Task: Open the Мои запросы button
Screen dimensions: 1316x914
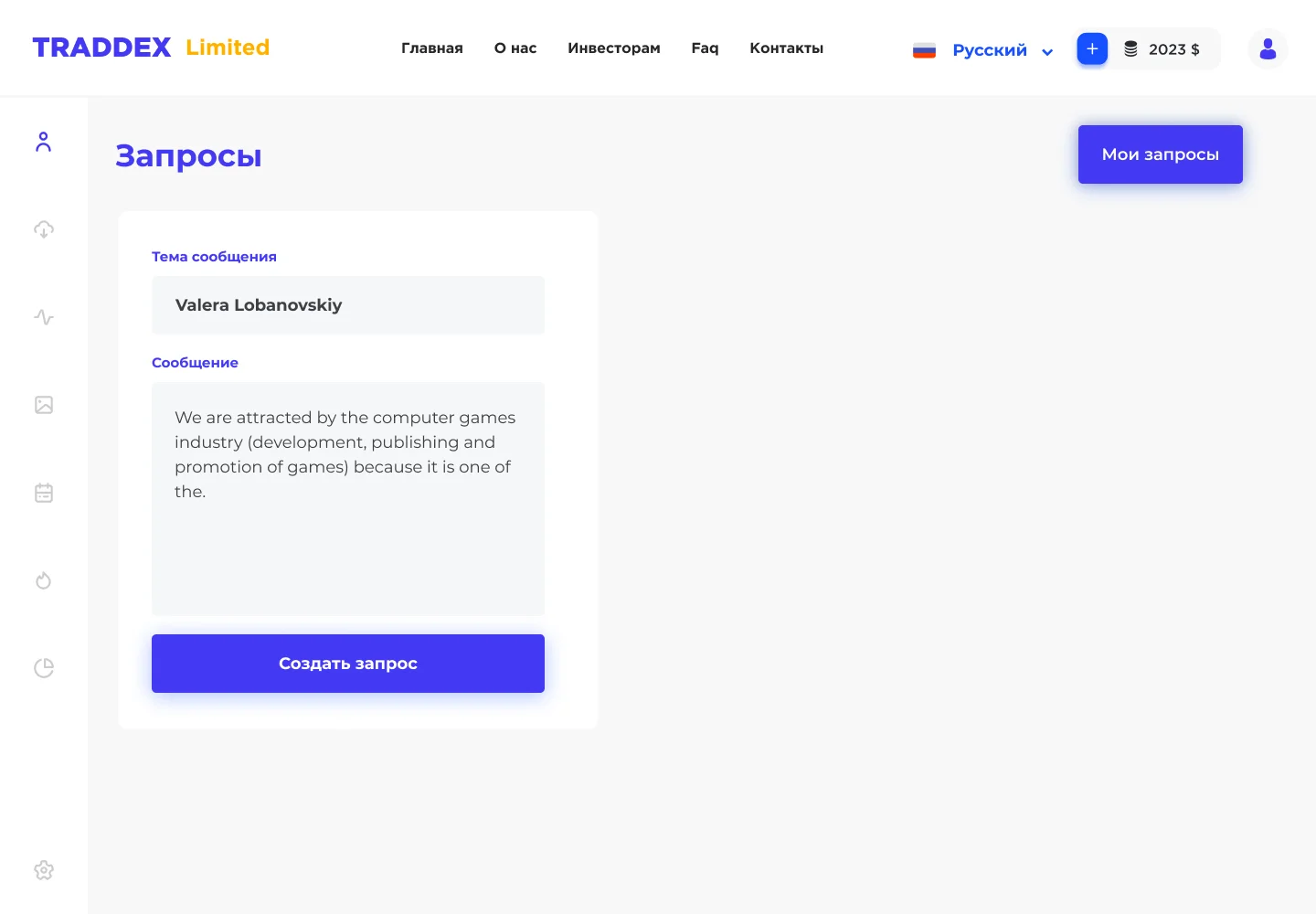Action: (x=1161, y=154)
